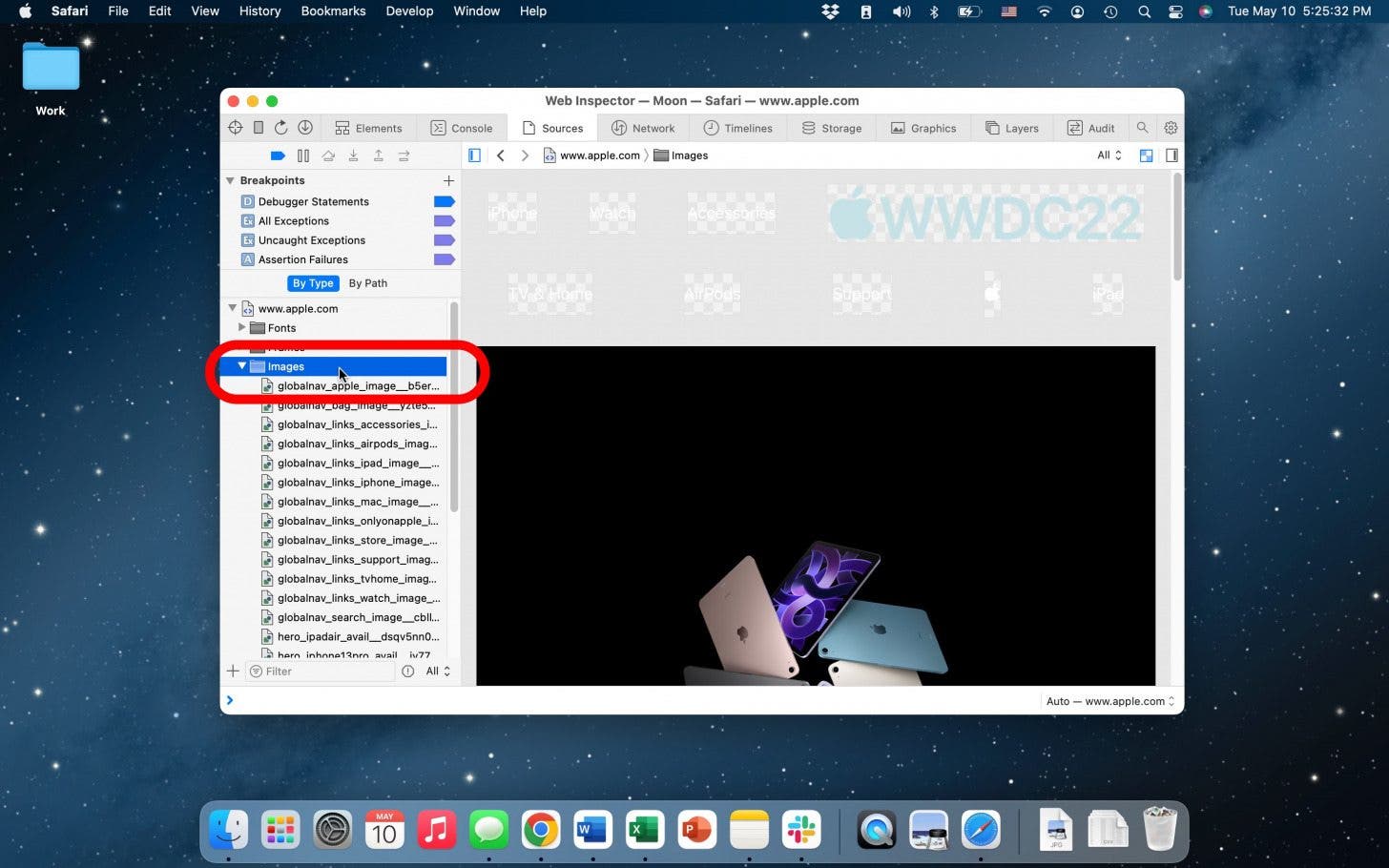
Task: Toggle all breakpoints with the blue arrow icon
Action: (x=278, y=155)
